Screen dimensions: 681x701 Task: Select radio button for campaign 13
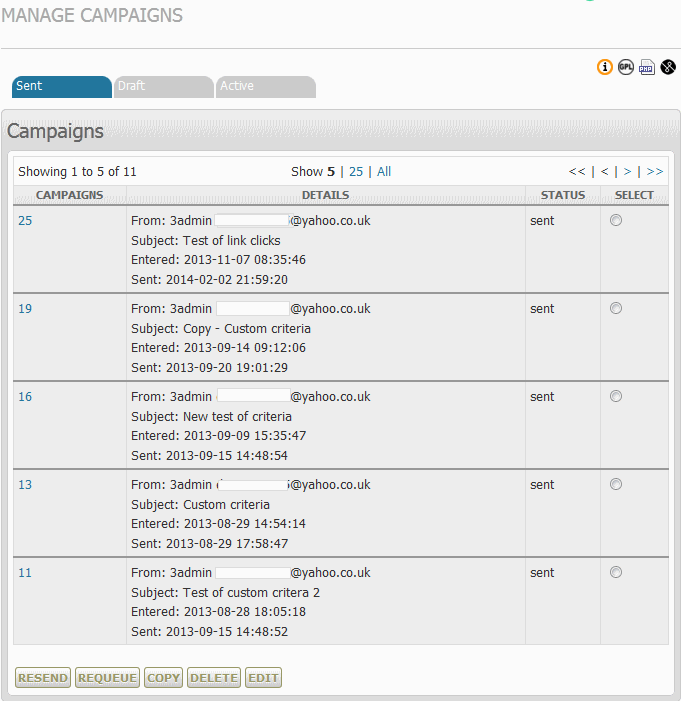click(616, 484)
